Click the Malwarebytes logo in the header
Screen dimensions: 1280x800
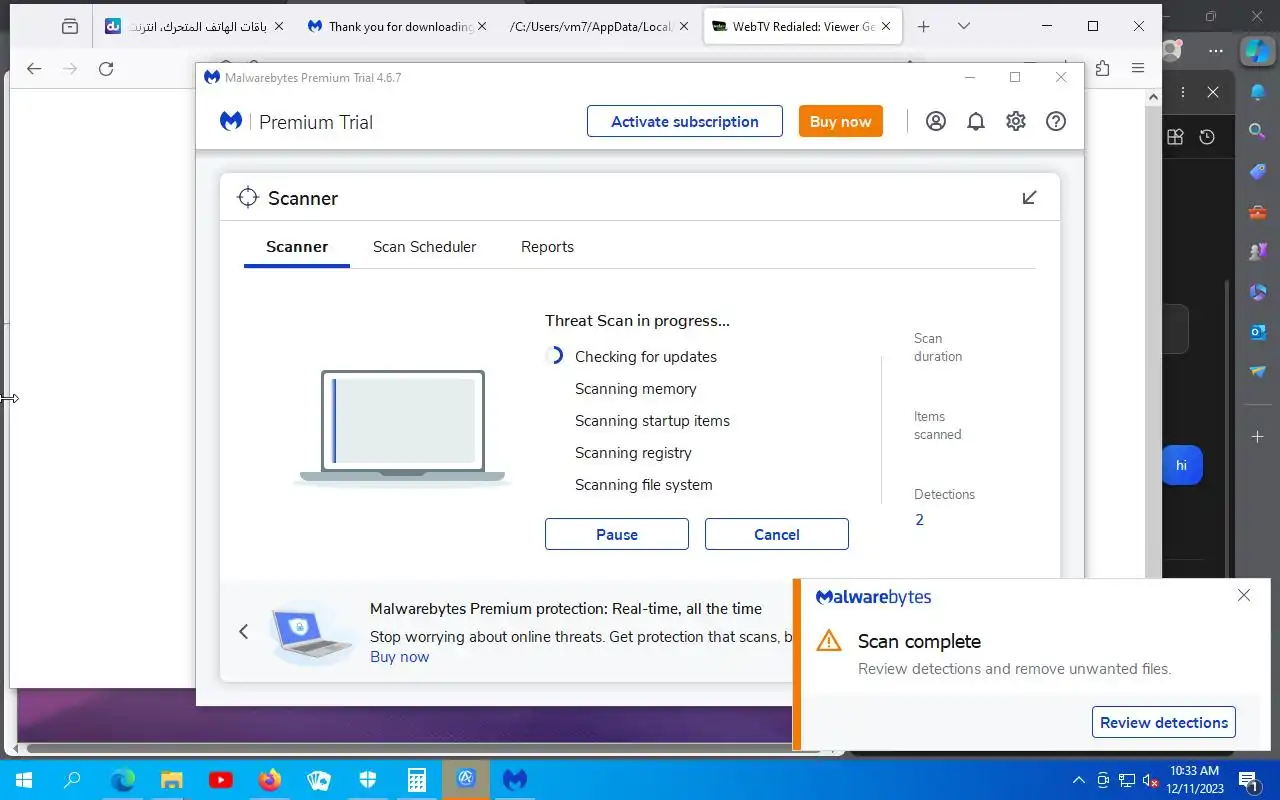pyautogui.click(x=231, y=121)
